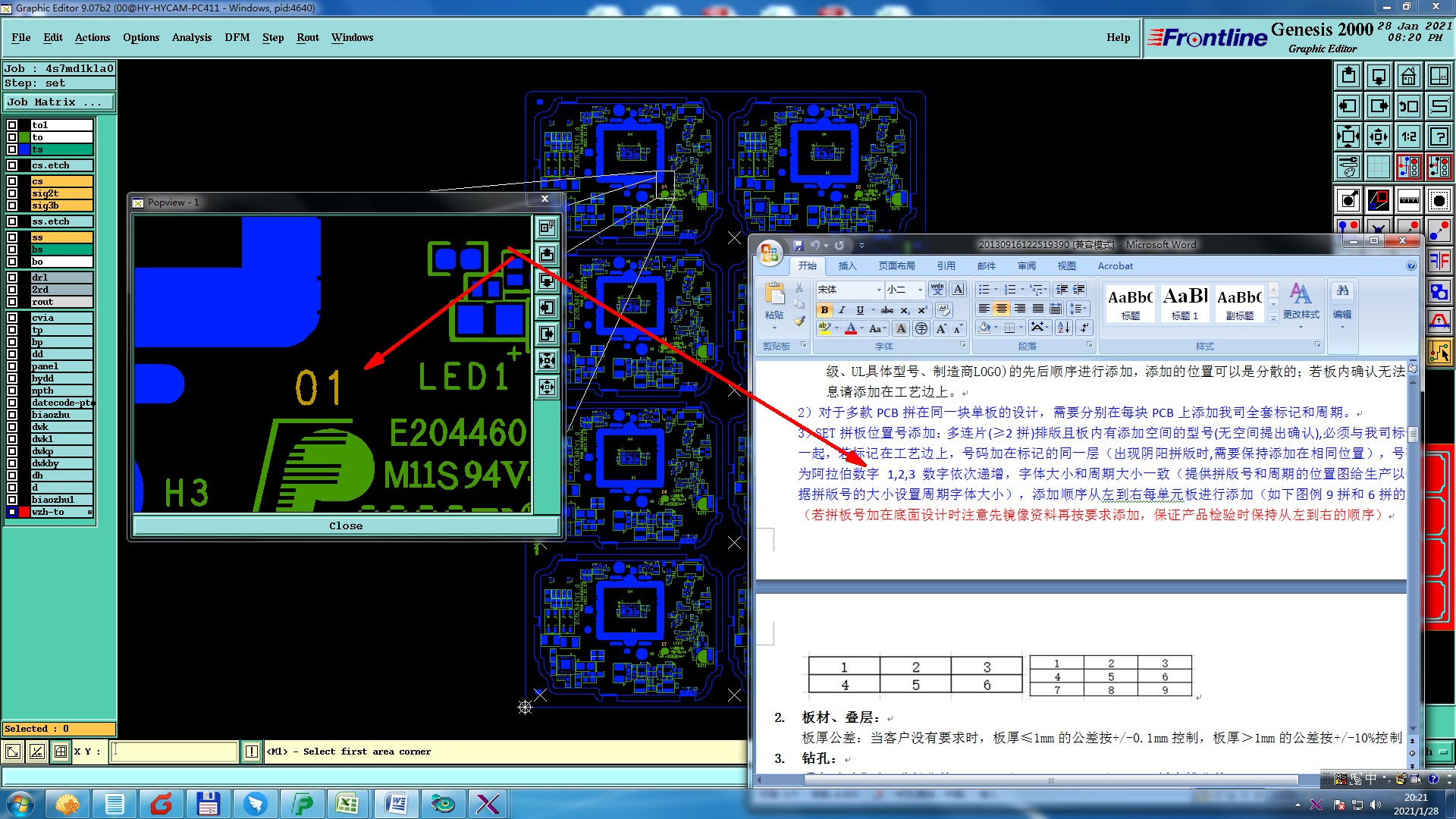The image size is (1456, 819).
Task: Click the popview zoom-area tool icon
Action: pyautogui.click(x=547, y=227)
